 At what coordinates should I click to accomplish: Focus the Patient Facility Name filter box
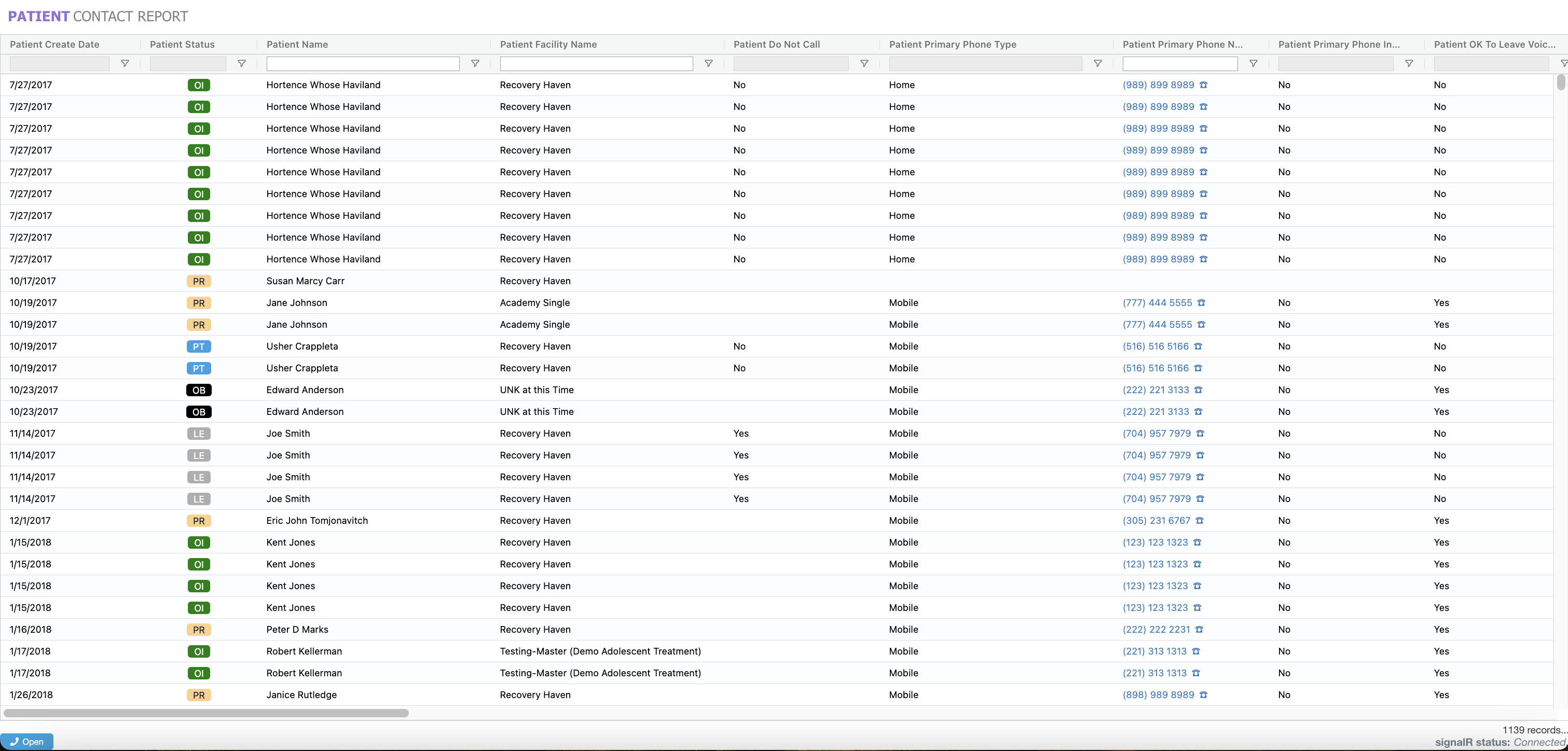[596, 63]
